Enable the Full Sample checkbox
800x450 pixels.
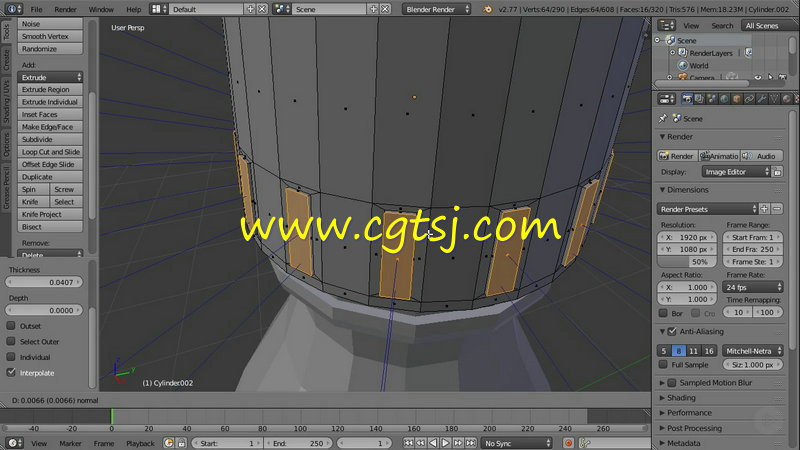[x=663, y=364]
